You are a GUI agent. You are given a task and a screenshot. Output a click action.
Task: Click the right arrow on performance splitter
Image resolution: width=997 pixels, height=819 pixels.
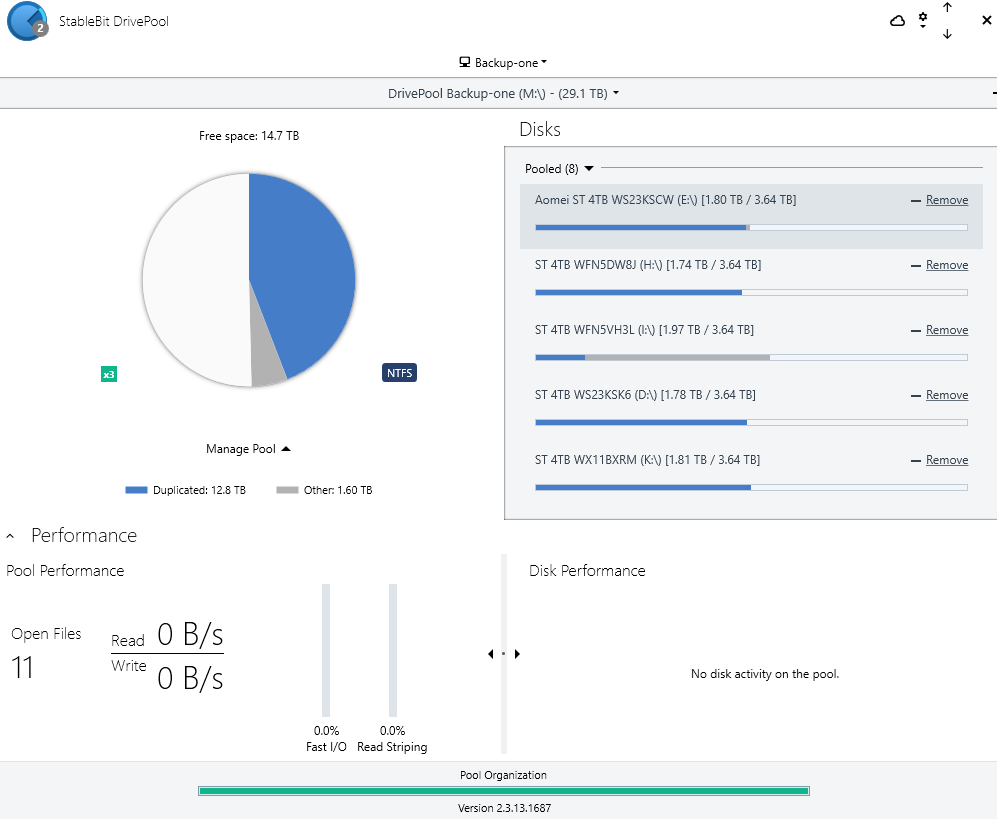[517, 654]
